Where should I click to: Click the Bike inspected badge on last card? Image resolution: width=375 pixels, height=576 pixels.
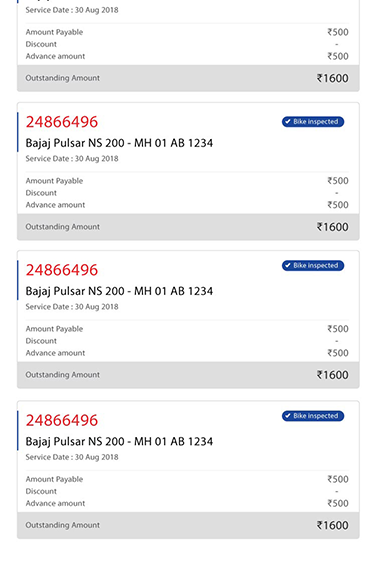(x=313, y=416)
